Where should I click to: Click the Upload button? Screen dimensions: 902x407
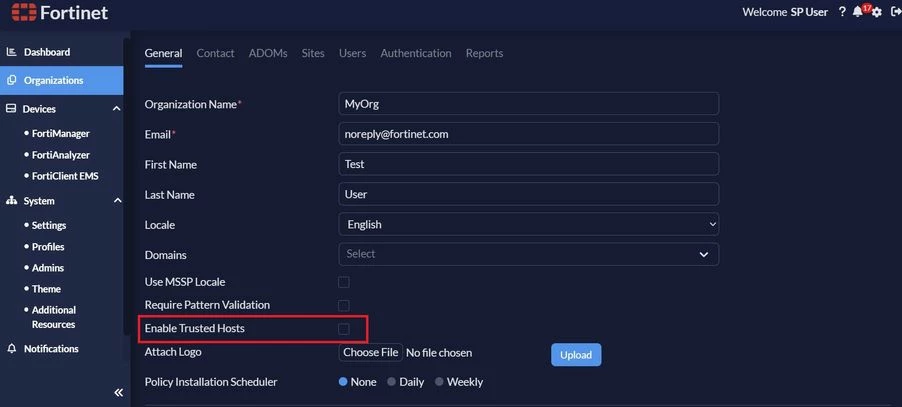tap(576, 355)
